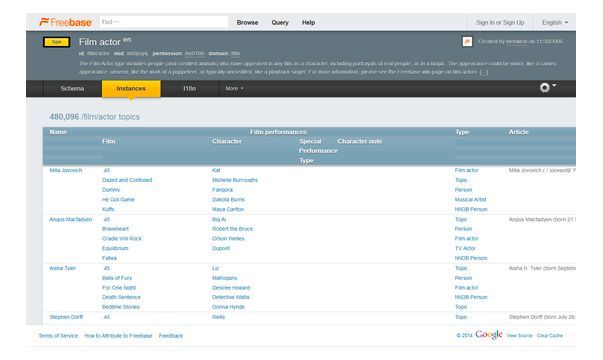Click the Name column header
The image size is (603, 360).
click(x=58, y=132)
